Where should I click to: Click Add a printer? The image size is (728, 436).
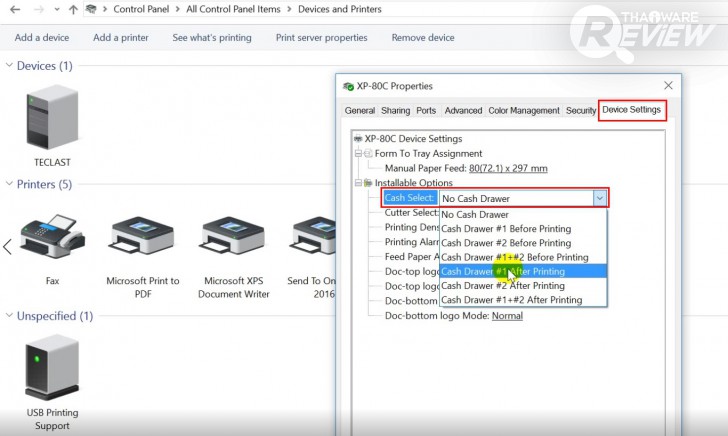(121, 38)
